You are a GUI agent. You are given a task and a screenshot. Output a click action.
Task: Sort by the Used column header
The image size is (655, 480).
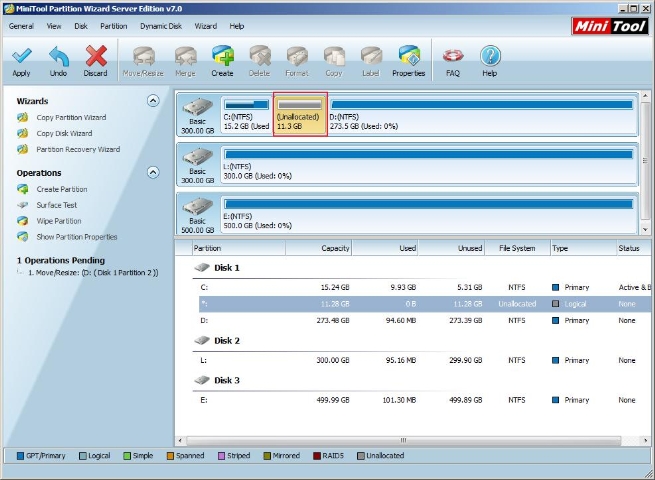pyautogui.click(x=385, y=248)
